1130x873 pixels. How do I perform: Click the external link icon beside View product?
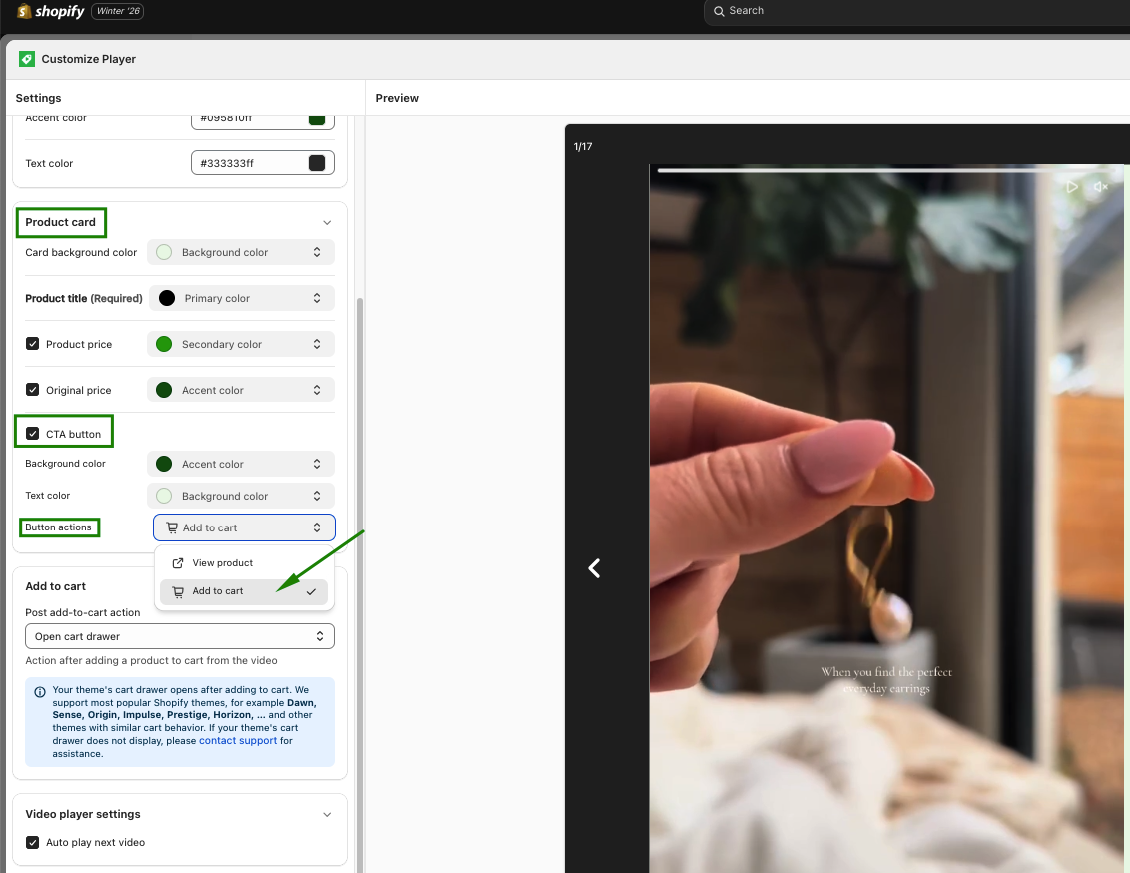pyautogui.click(x=178, y=563)
